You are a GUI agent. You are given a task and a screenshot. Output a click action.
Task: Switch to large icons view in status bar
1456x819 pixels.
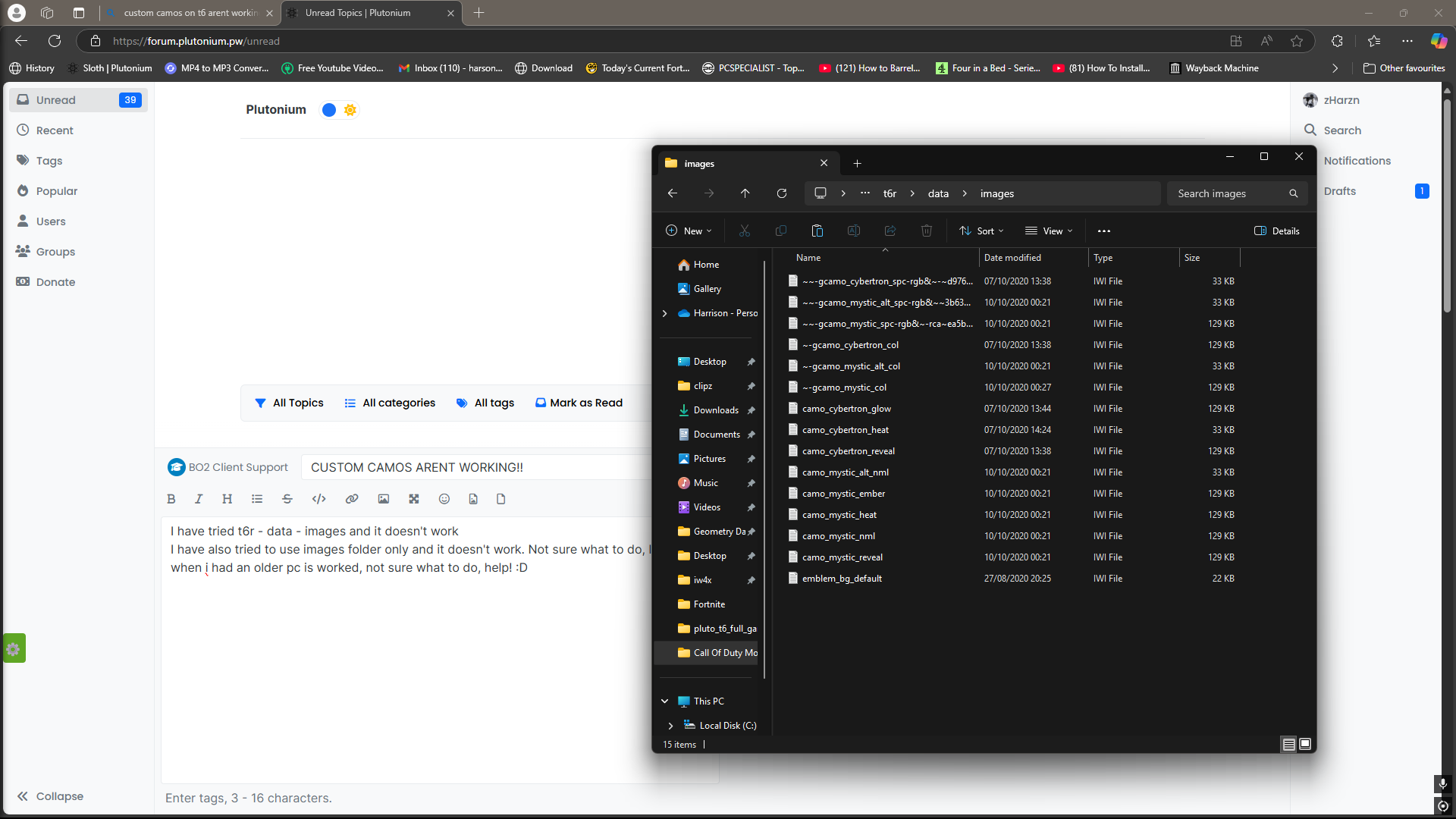coord(1305,745)
